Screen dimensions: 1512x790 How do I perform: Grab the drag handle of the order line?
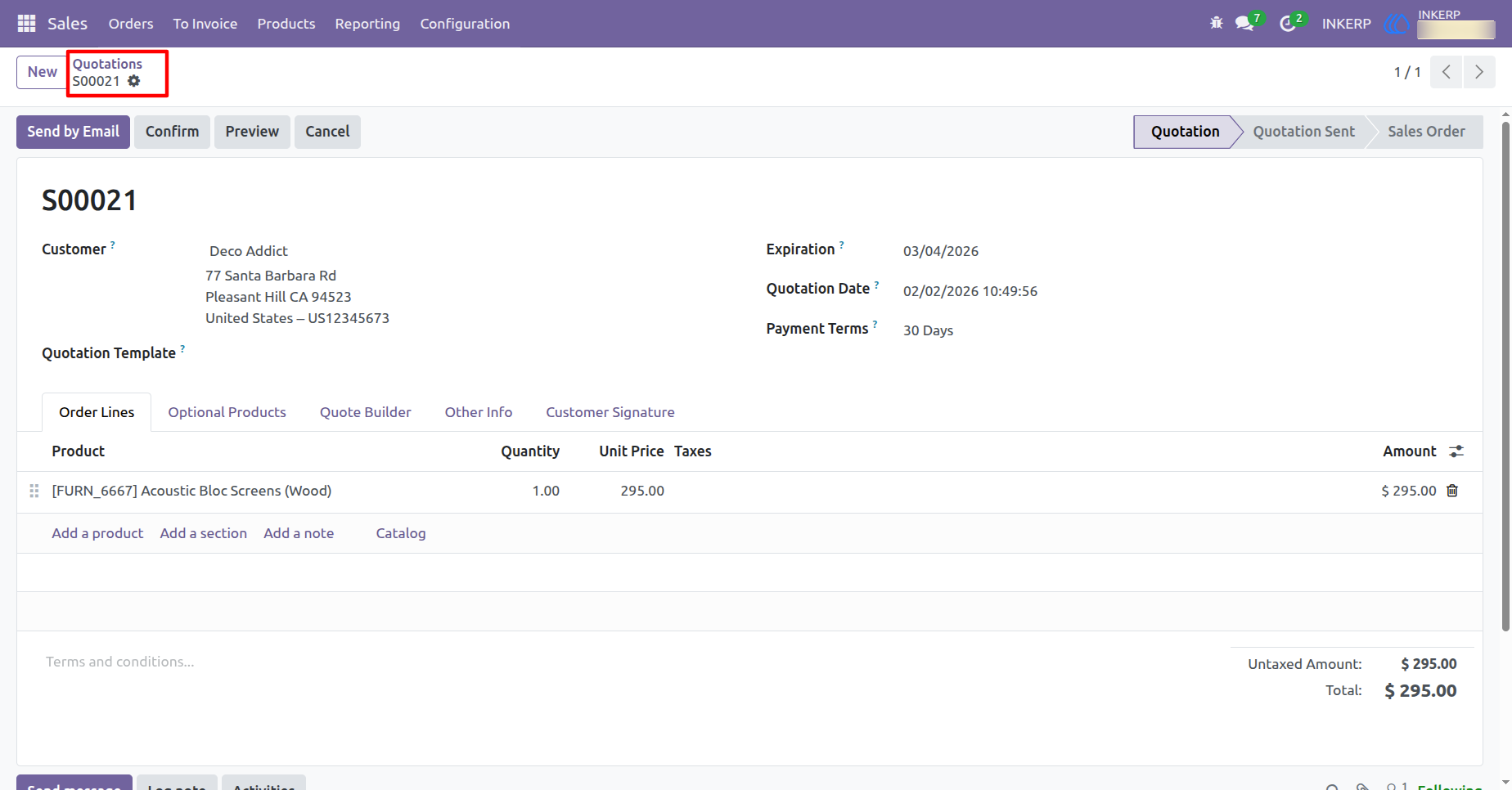[34, 491]
